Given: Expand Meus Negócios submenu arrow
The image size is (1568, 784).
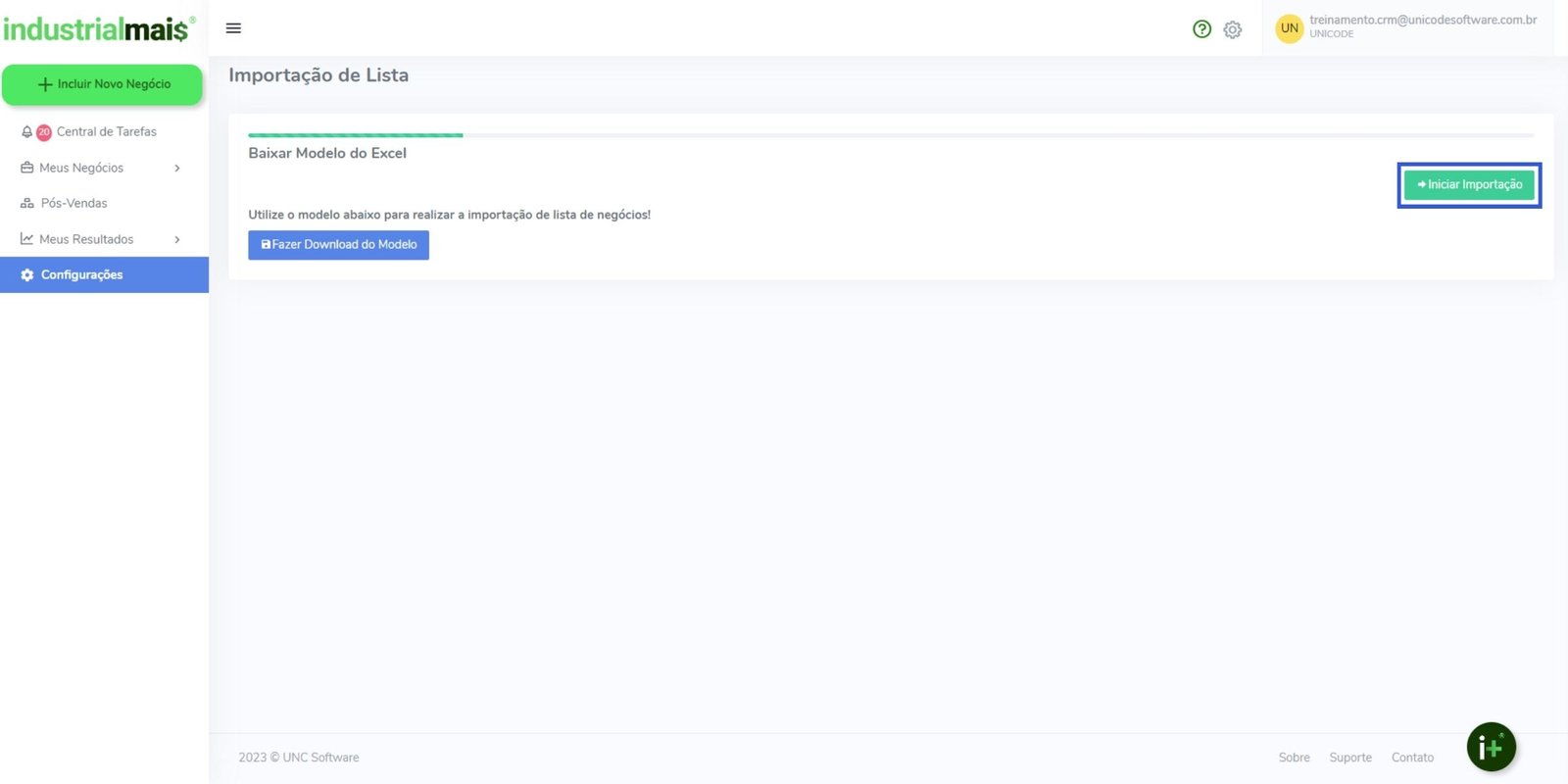Looking at the screenshot, I should pos(177,169).
